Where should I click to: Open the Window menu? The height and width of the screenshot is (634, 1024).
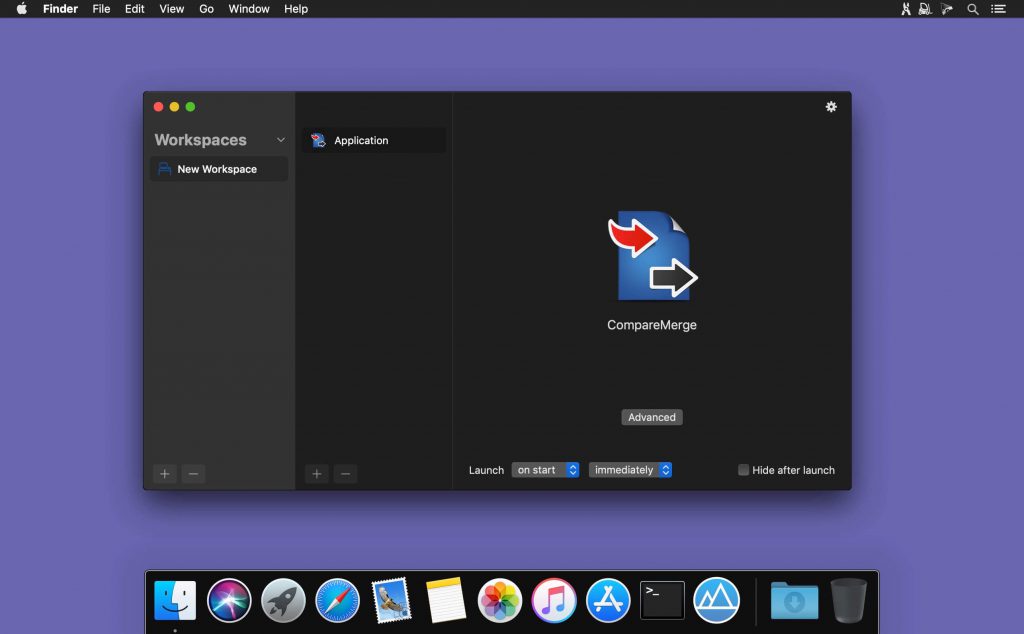point(248,9)
